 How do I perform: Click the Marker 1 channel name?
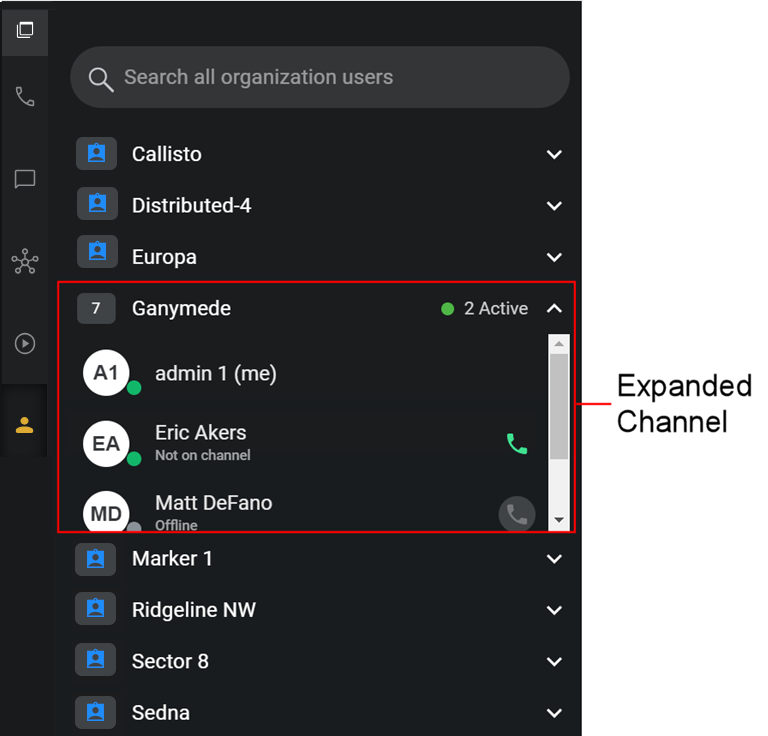[x=172, y=559]
